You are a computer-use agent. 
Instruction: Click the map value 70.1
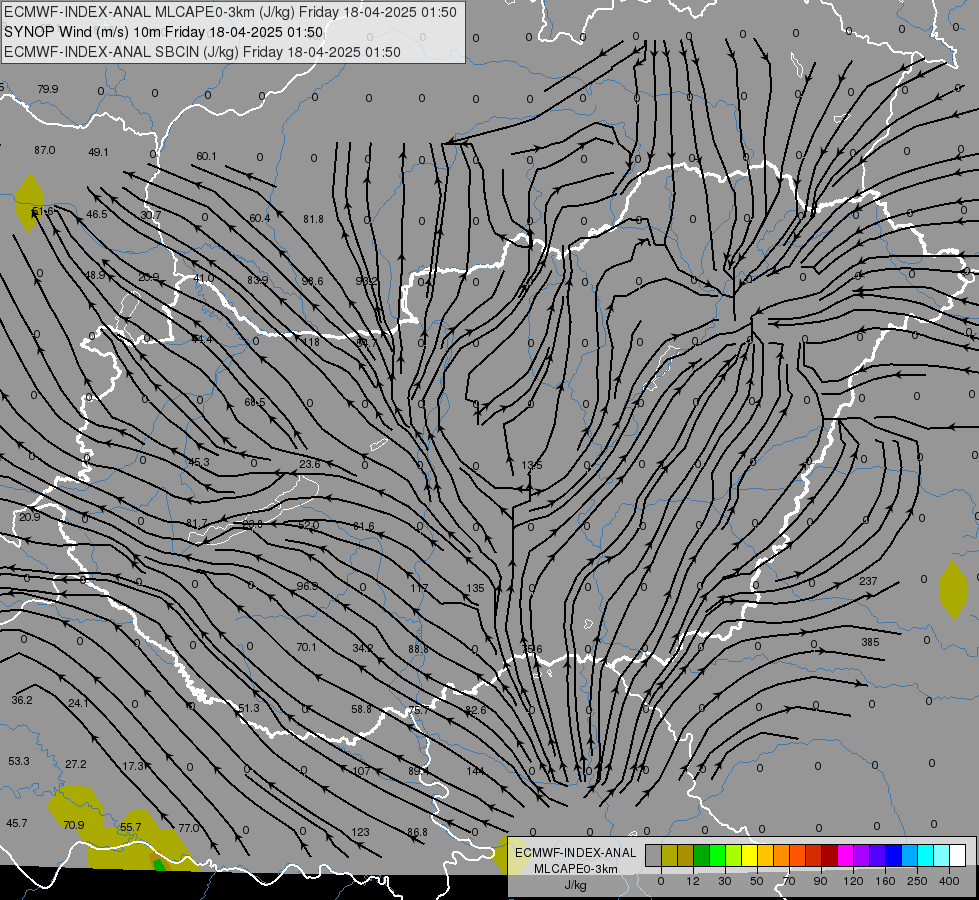306,648
